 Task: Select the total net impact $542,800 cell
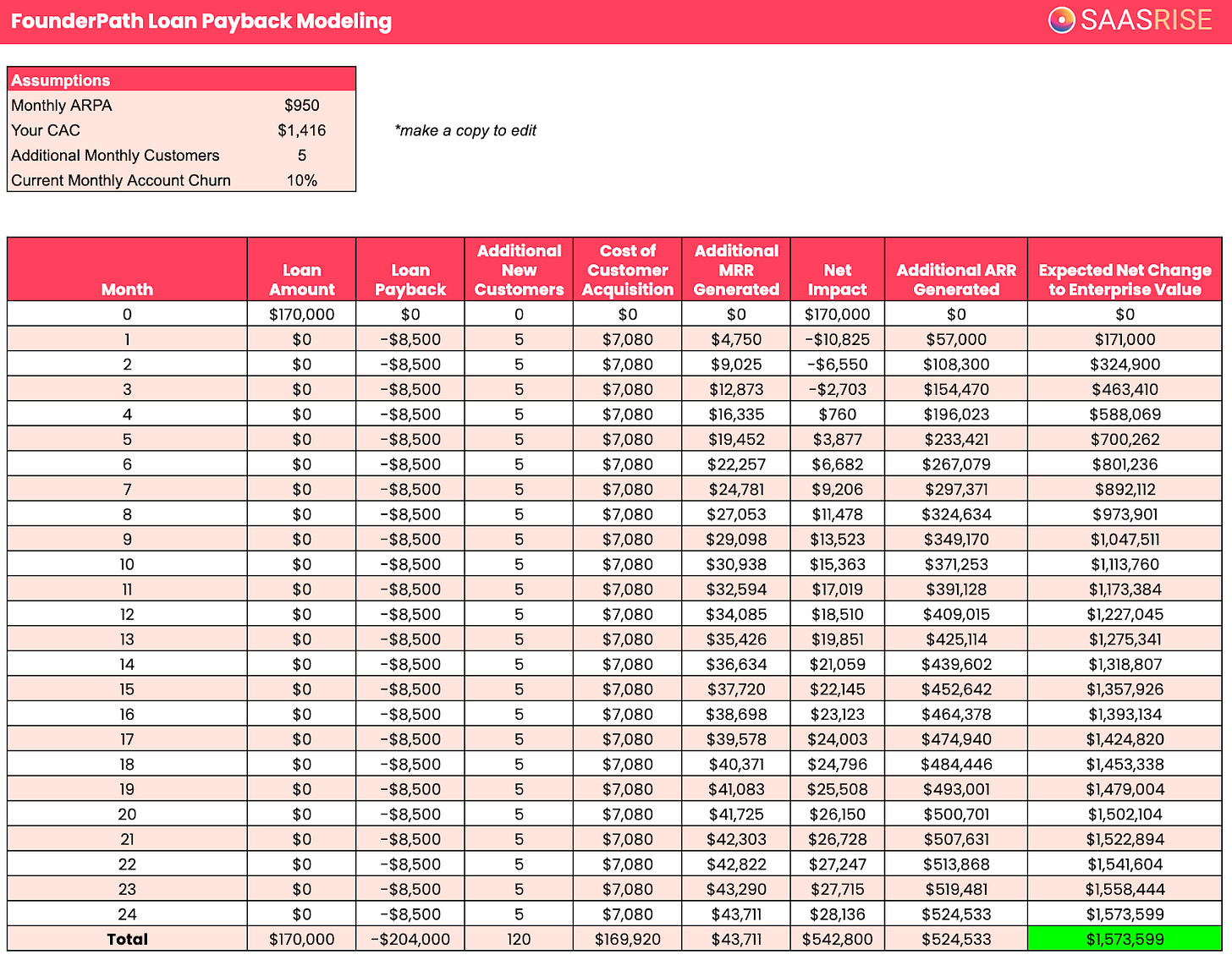point(838,939)
